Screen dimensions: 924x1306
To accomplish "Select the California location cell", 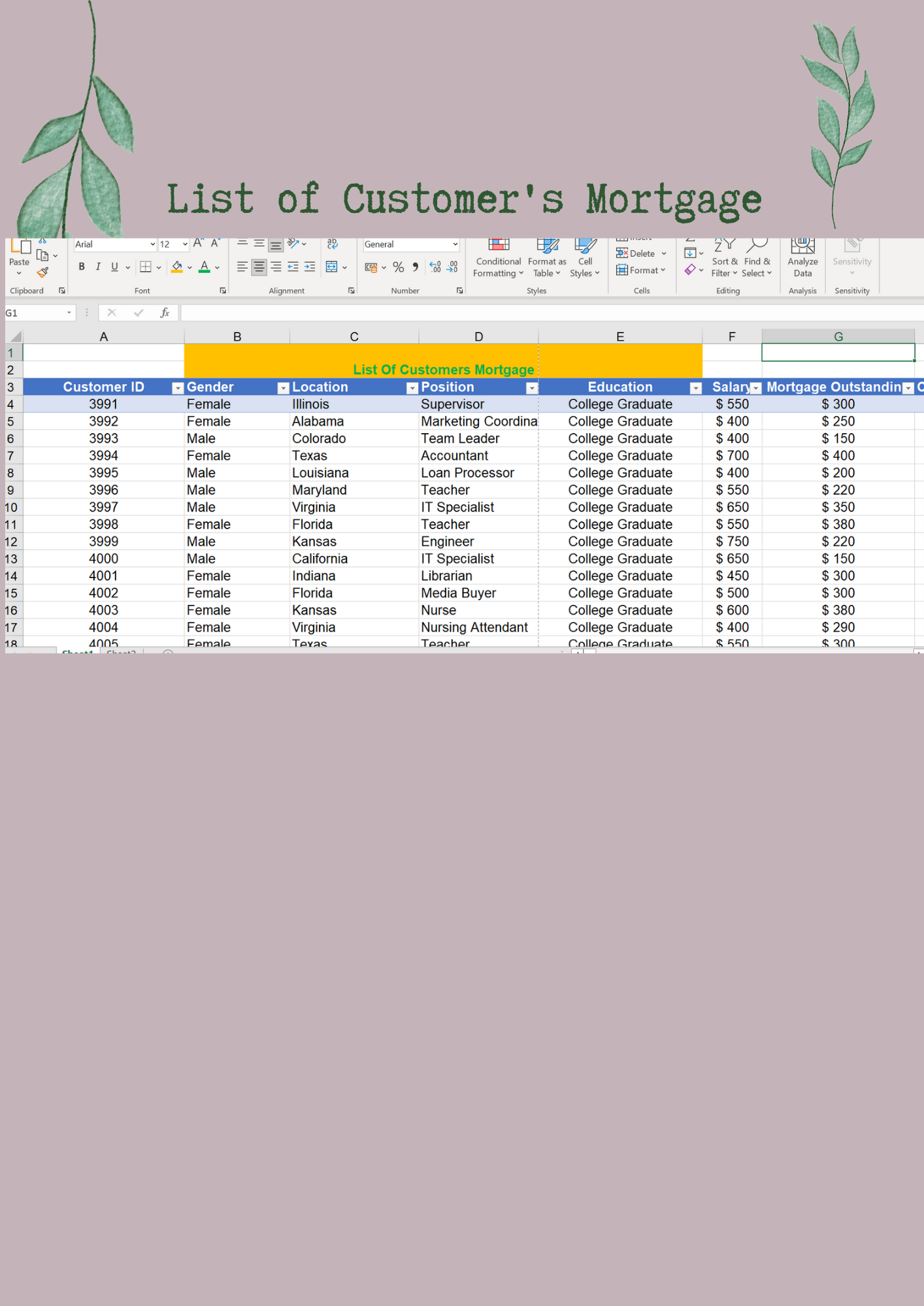I will click(x=354, y=559).
